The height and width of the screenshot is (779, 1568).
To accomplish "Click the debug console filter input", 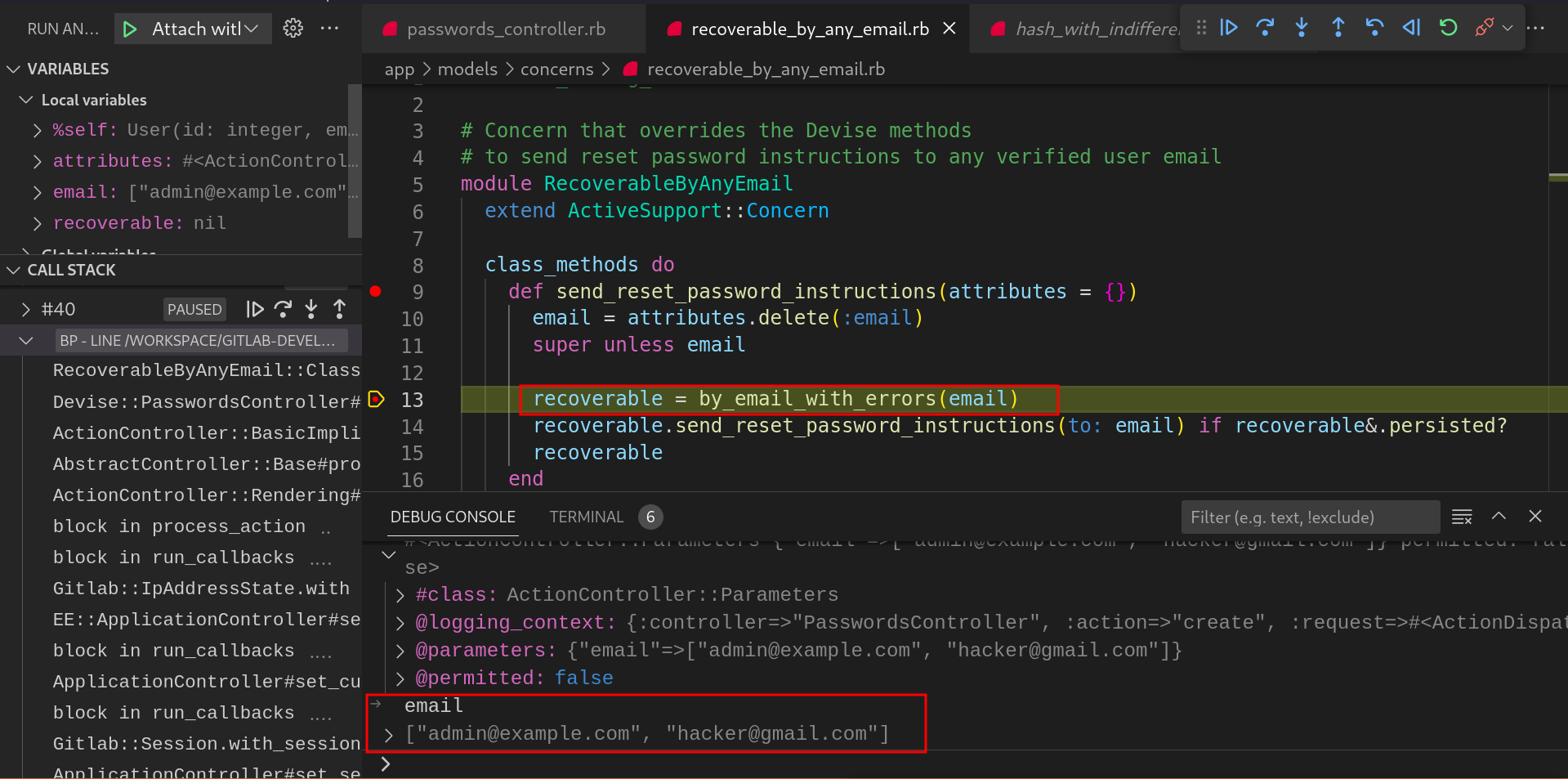I will click(x=1310, y=517).
